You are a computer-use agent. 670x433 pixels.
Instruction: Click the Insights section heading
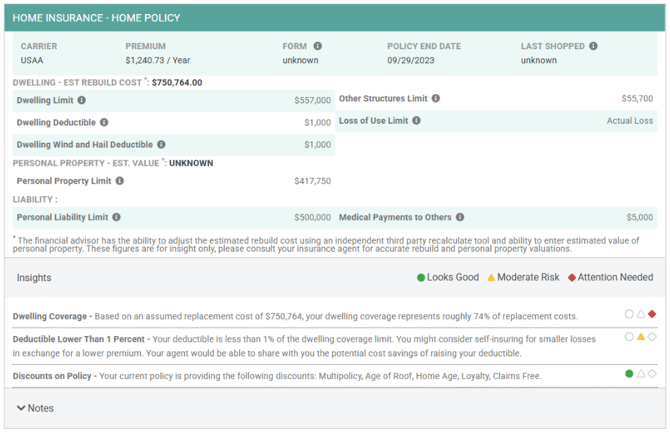(34, 278)
